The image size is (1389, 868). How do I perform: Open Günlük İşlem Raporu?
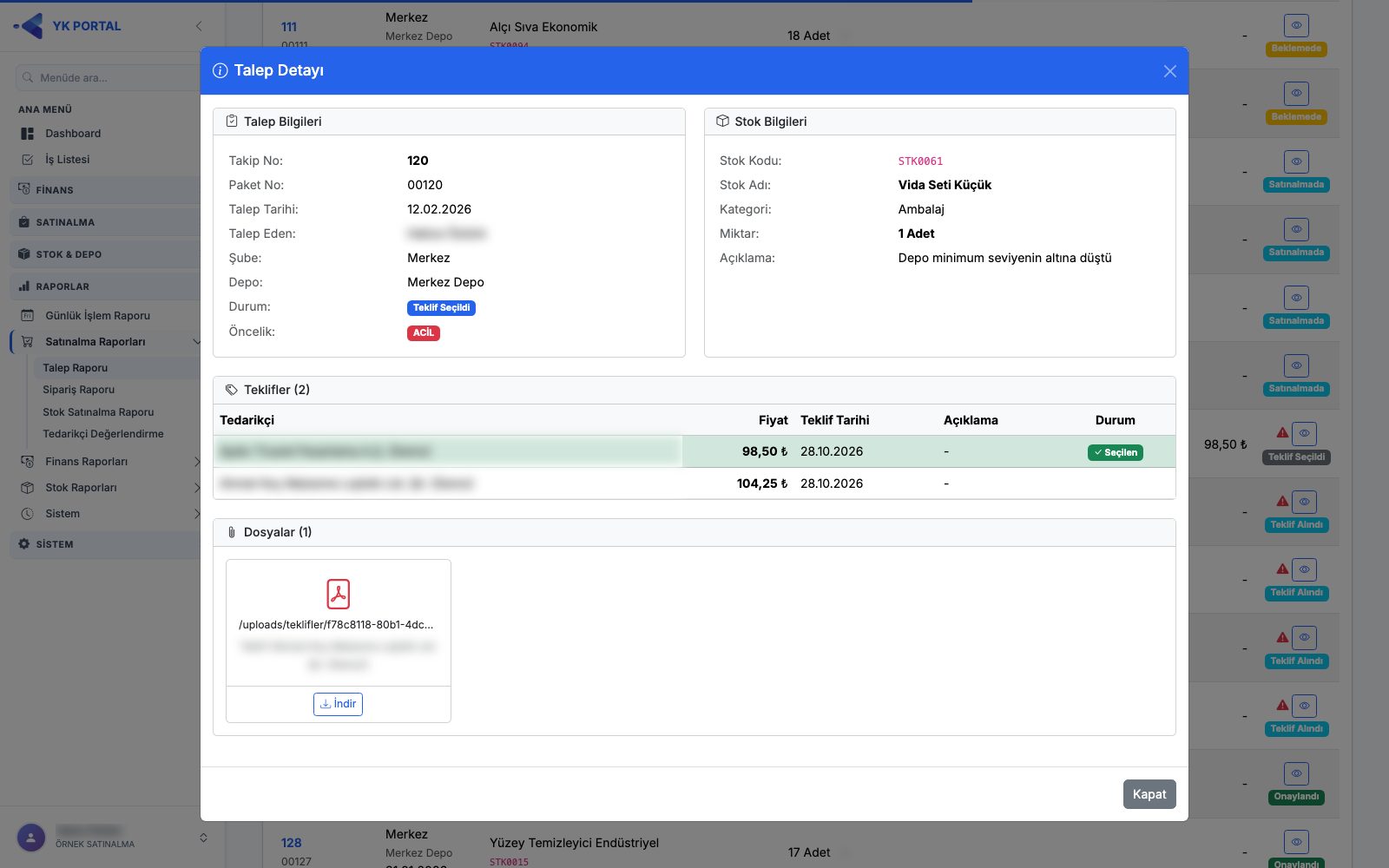97,316
